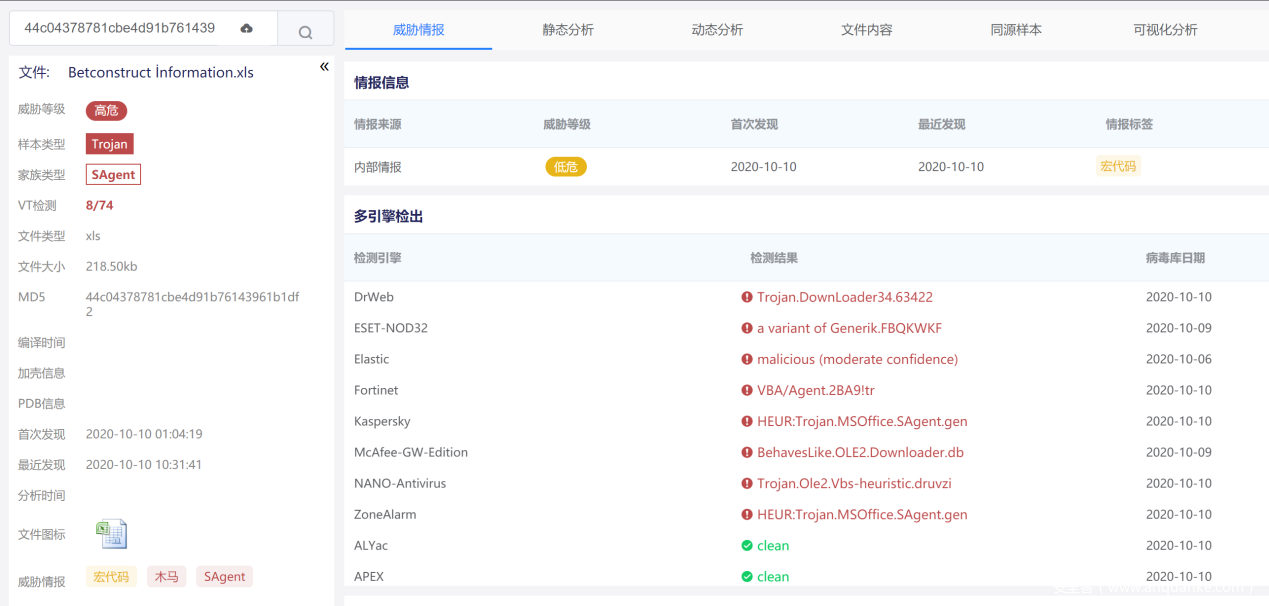Click the cloud upload icon in search box
The image size is (1269, 606).
247,29
